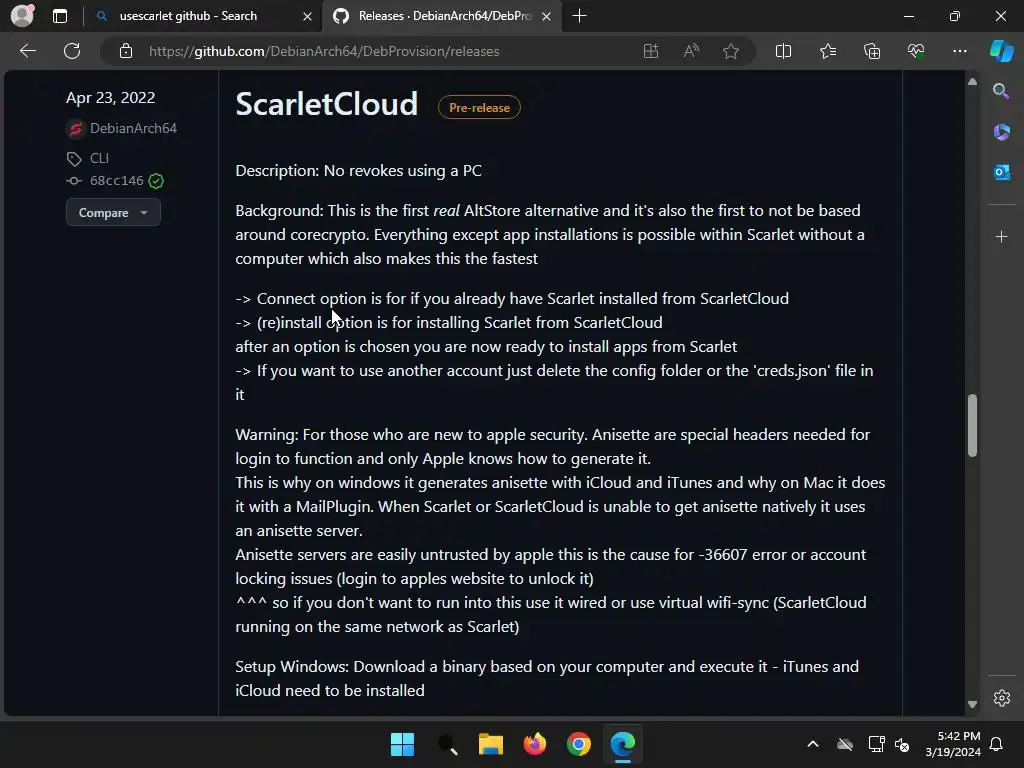This screenshot has width=1024, height=768.
Task: Toggle split screen view
Action: pyautogui.click(x=783, y=51)
